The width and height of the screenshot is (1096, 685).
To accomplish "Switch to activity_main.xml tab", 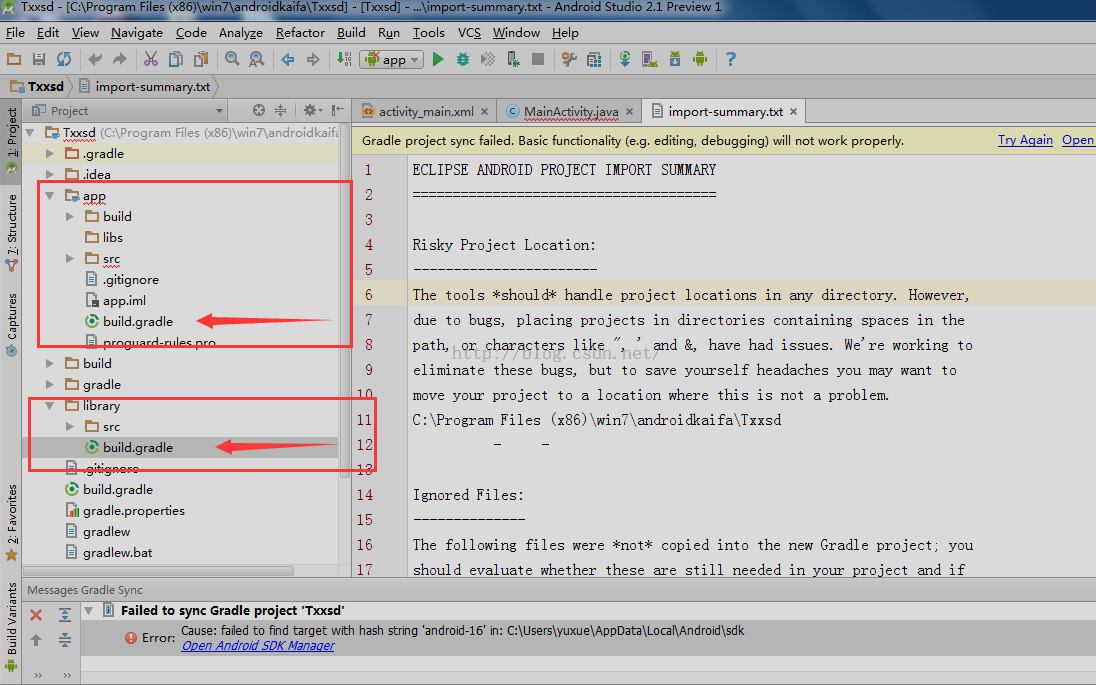I will pos(426,111).
